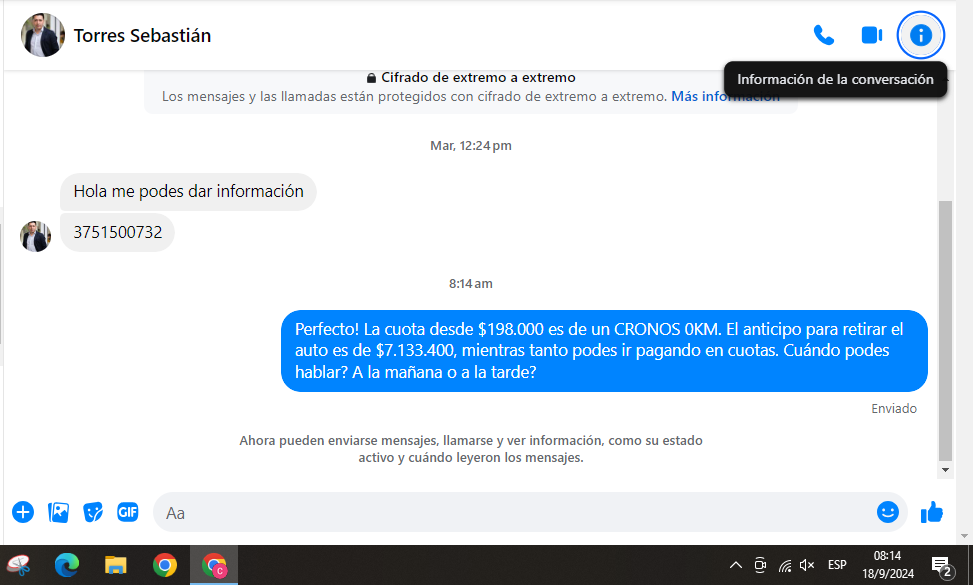Open Microsoft Edge from the taskbar

point(67,565)
